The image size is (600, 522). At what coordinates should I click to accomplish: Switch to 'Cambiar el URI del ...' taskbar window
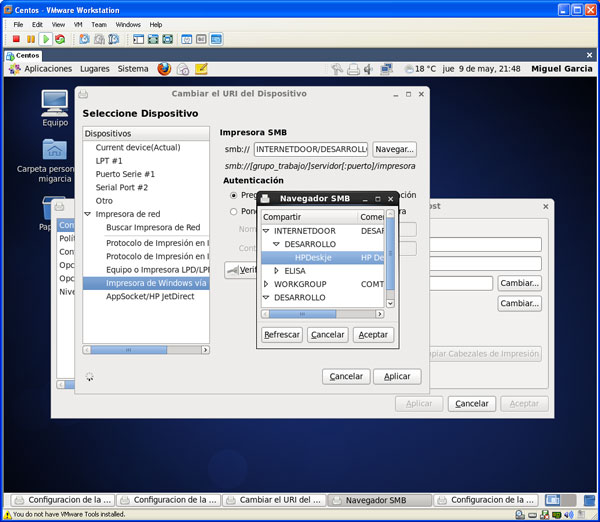pyautogui.click(x=274, y=500)
